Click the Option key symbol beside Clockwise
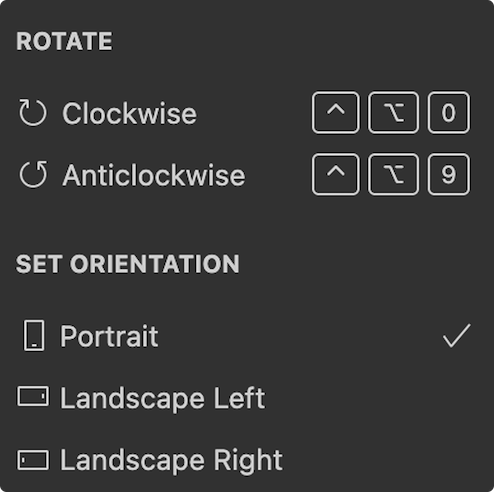Image resolution: width=494 pixels, height=492 pixels. [393, 113]
